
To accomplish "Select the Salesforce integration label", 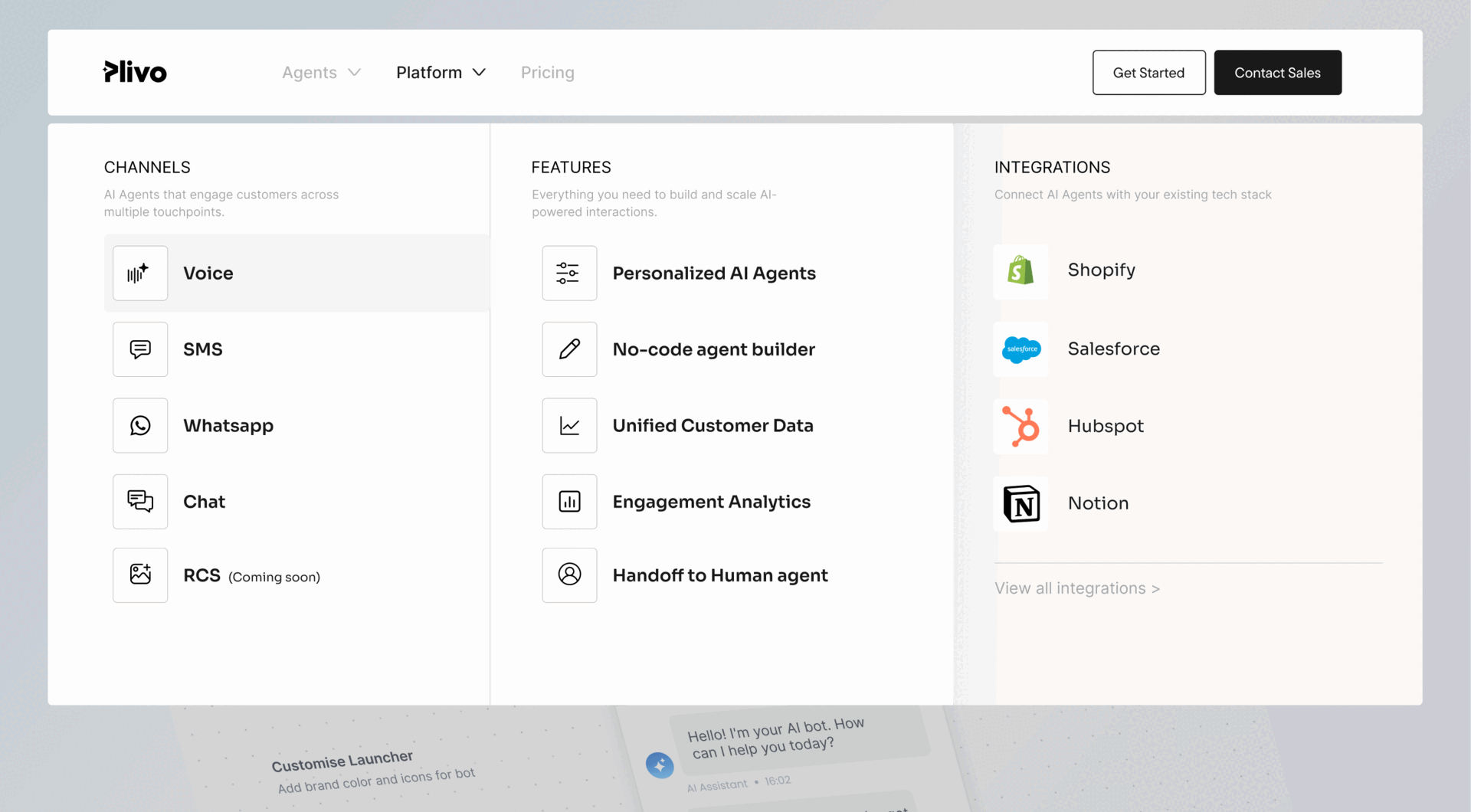I will click(1113, 349).
